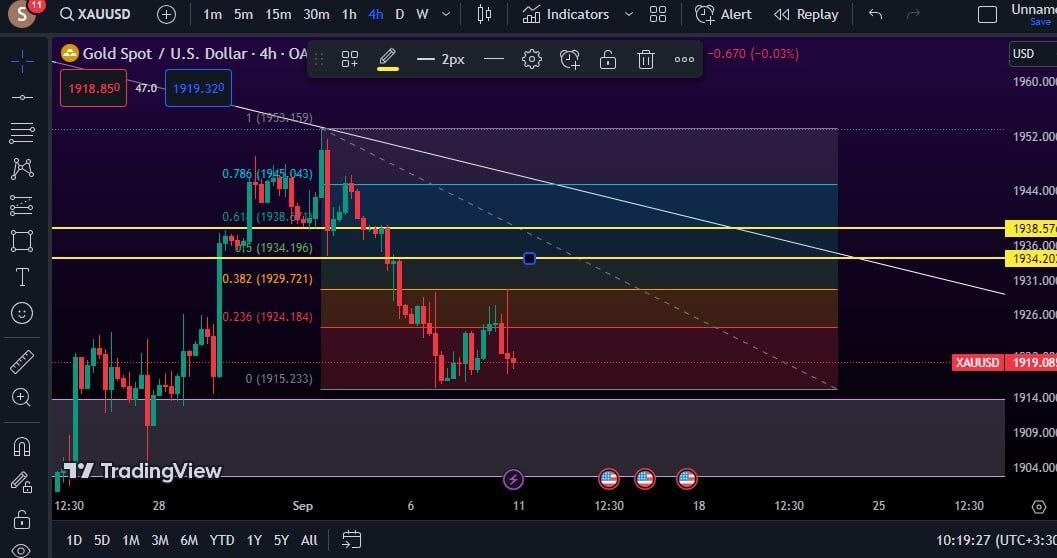Expand the indicators favorites dropdown arrow
Image resolution: width=1057 pixels, height=558 pixels.
coord(629,14)
